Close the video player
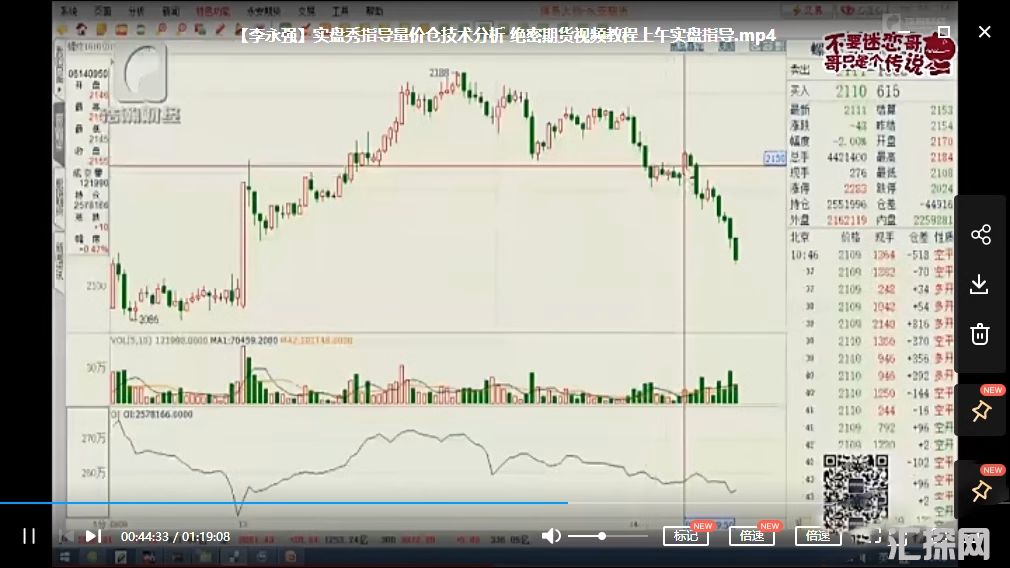The height and width of the screenshot is (568, 1010). click(x=984, y=32)
